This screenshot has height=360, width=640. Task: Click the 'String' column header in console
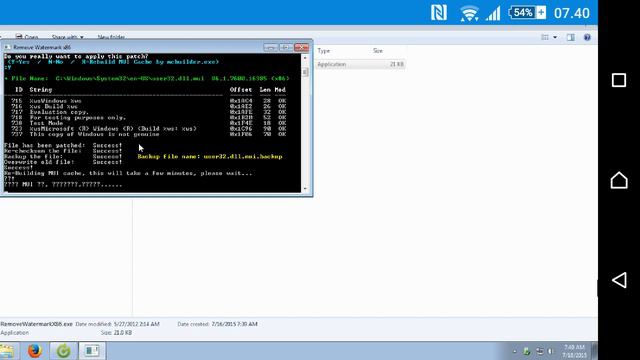click(41, 89)
